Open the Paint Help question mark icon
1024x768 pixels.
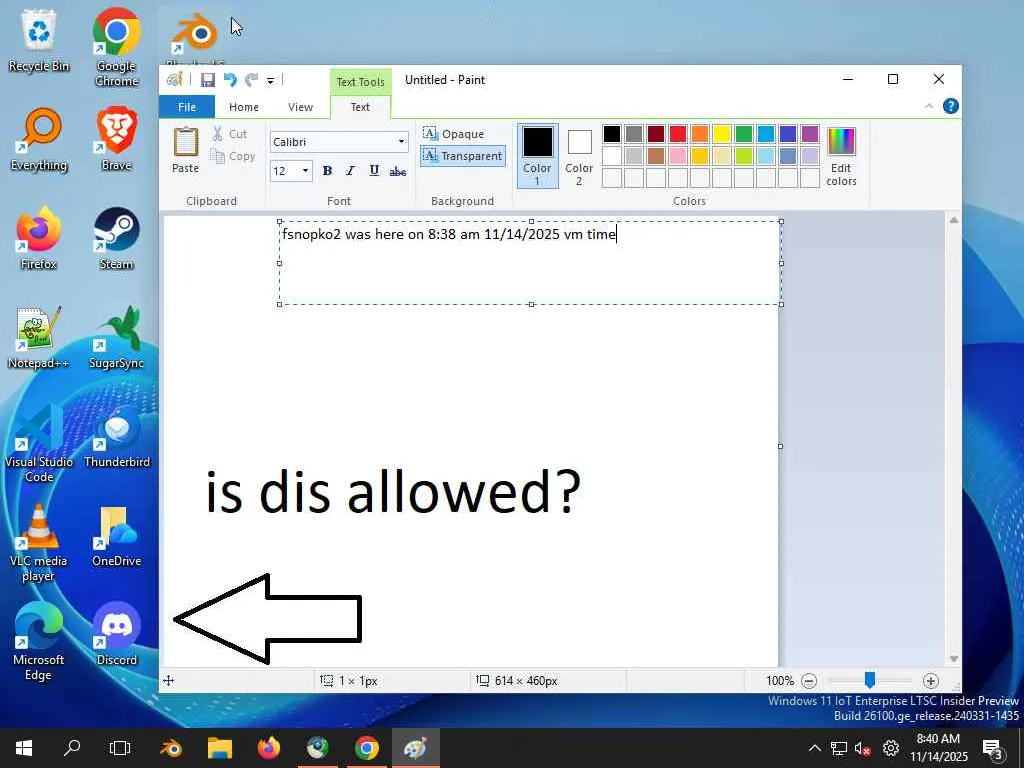951,106
